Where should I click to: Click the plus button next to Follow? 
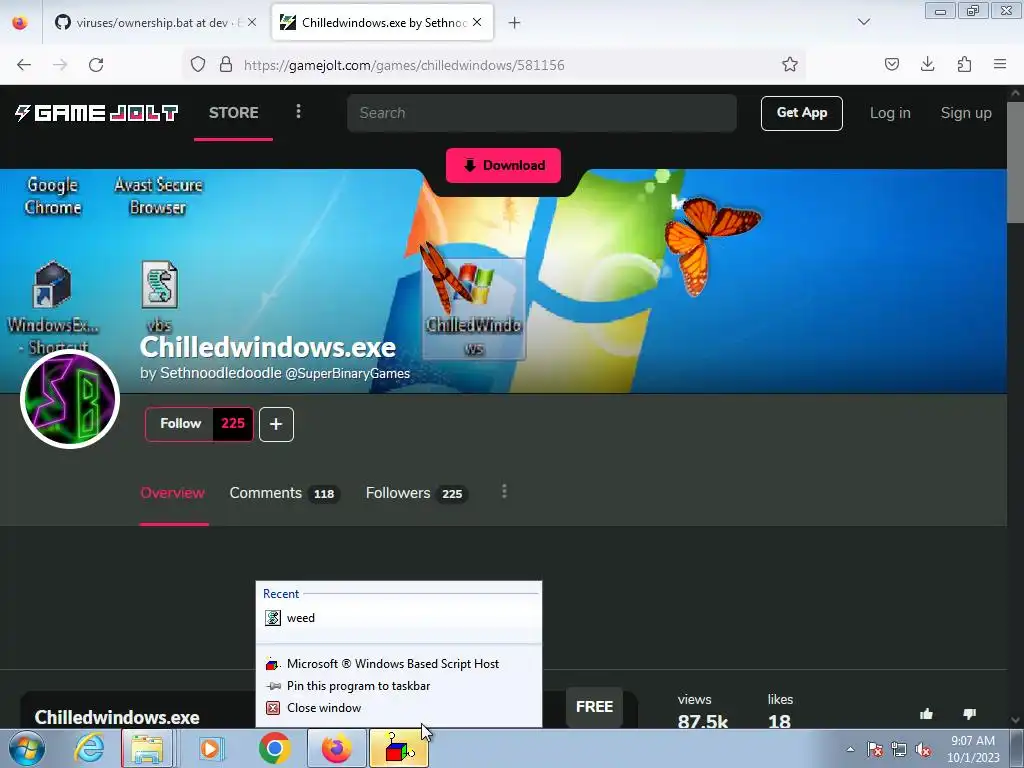point(276,424)
